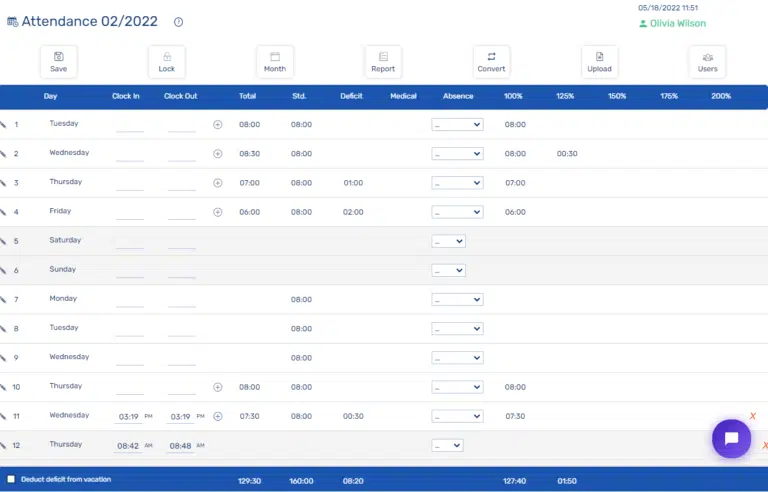This screenshot has width=768, height=492.
Task: Click the edit pencil for day 3
Action: coord(3,183)
